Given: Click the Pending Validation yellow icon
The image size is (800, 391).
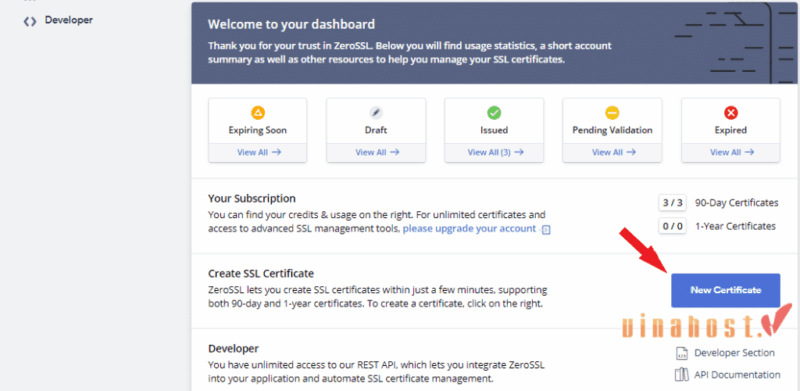Looking at the screenshot, I should (x=612, y=113).
